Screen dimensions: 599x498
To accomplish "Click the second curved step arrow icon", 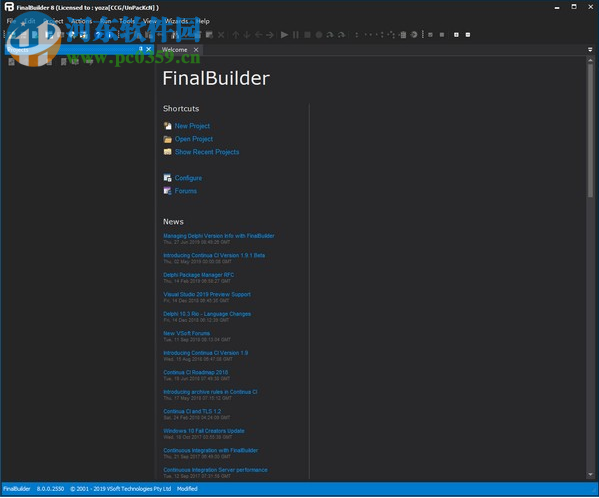I will 341,35.
